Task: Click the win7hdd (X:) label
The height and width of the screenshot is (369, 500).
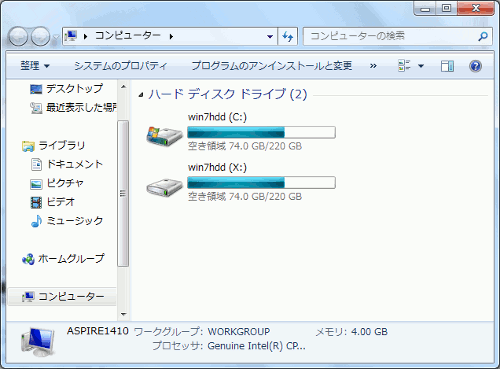Action: pyautogui.click(x=217, y=167)
